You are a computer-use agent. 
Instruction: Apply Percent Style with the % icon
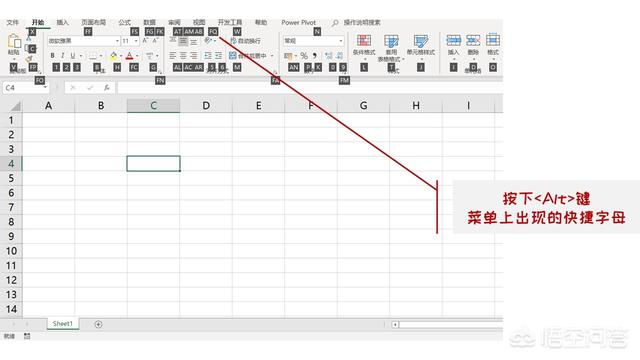tap(304, 56)
